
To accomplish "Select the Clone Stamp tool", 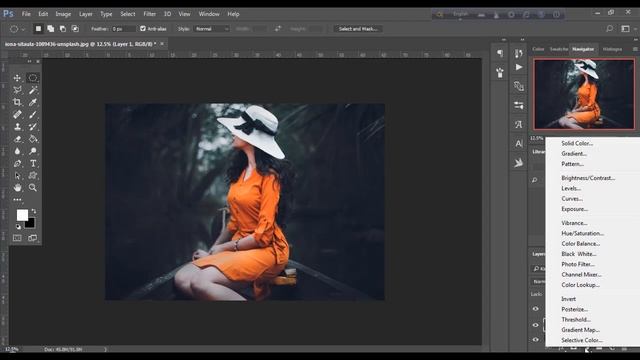I will [17, 127].
